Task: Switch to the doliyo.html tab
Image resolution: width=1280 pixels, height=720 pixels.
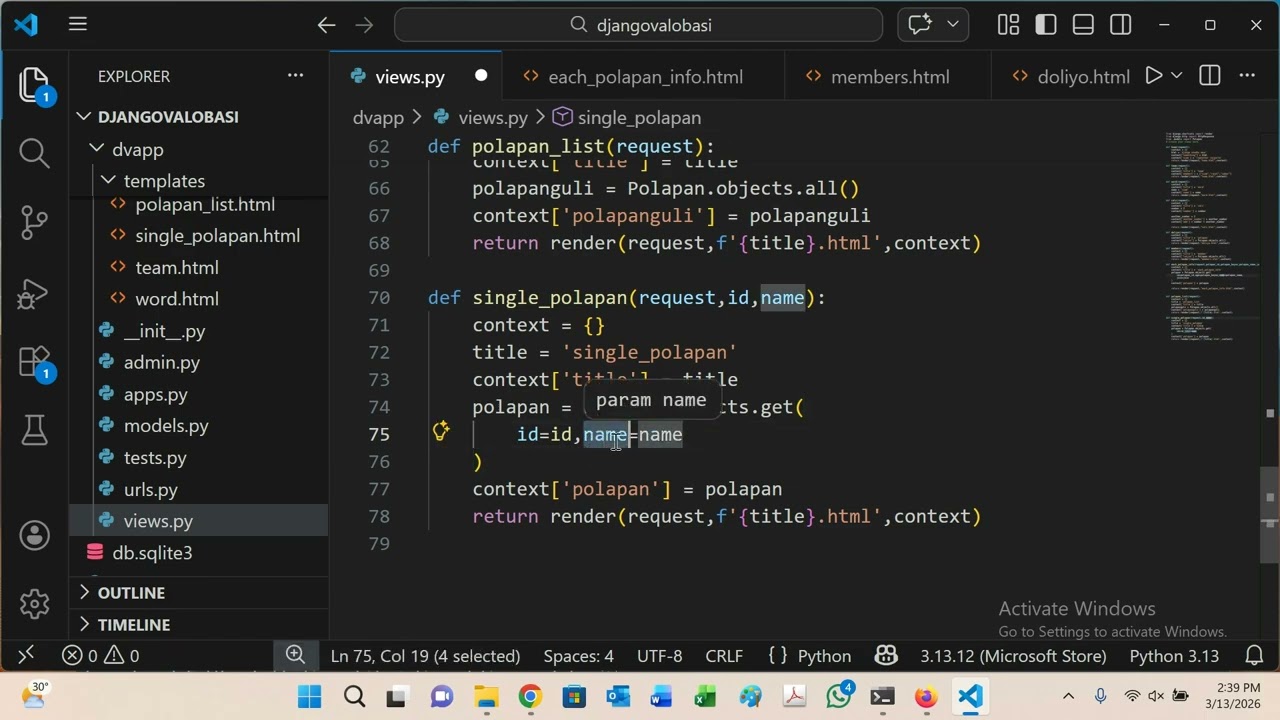Action: pyautogui.click(x=1069, y=76)
